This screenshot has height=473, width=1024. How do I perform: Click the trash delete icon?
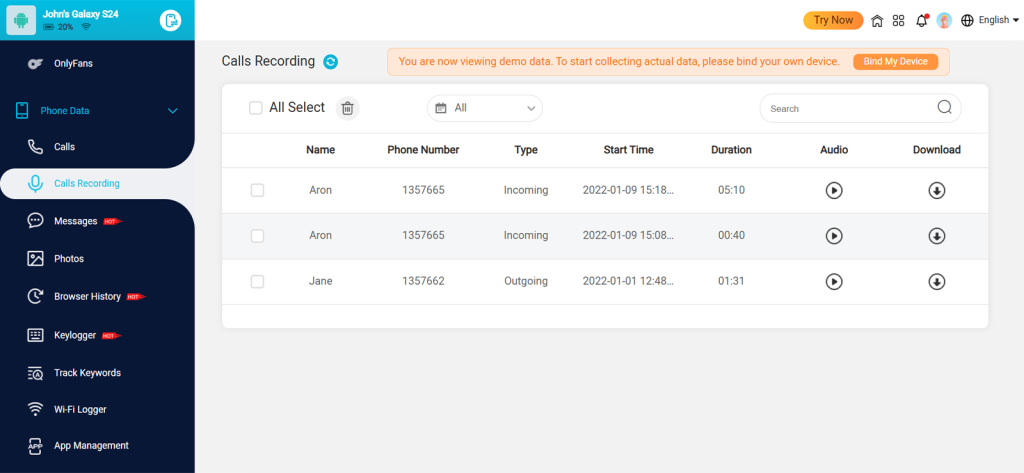(x=347, y=108)
